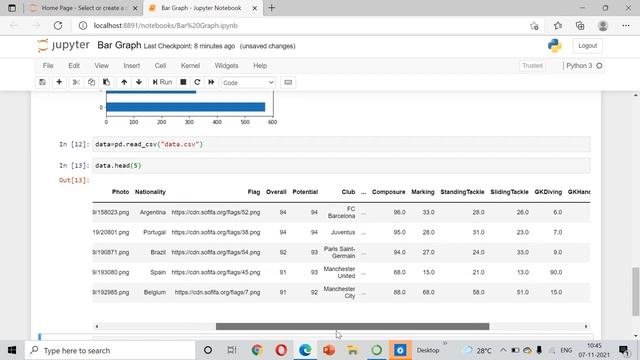Click the Trusted notebook indicator
Viewport: 640px width, 360px height.
click(532, 66)
